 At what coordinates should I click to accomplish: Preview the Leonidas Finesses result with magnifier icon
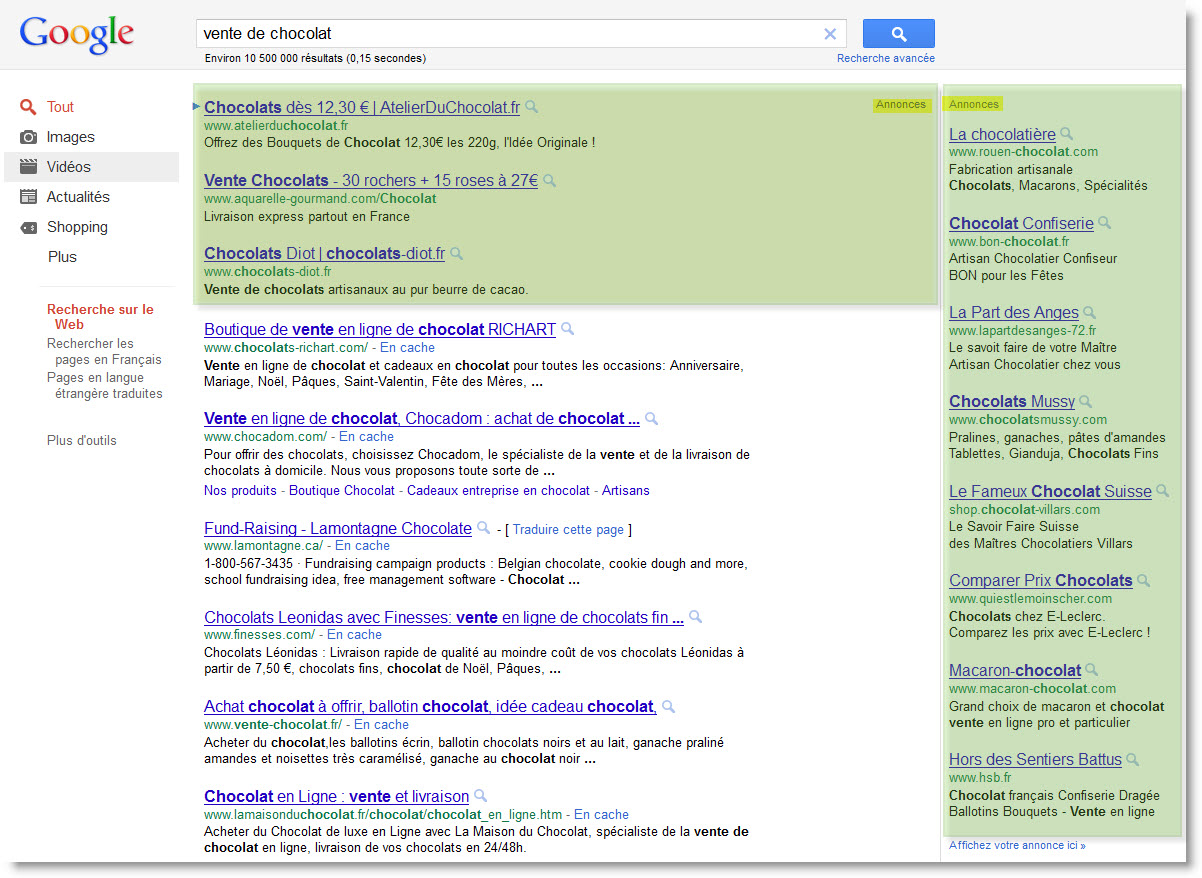(696, 617)
